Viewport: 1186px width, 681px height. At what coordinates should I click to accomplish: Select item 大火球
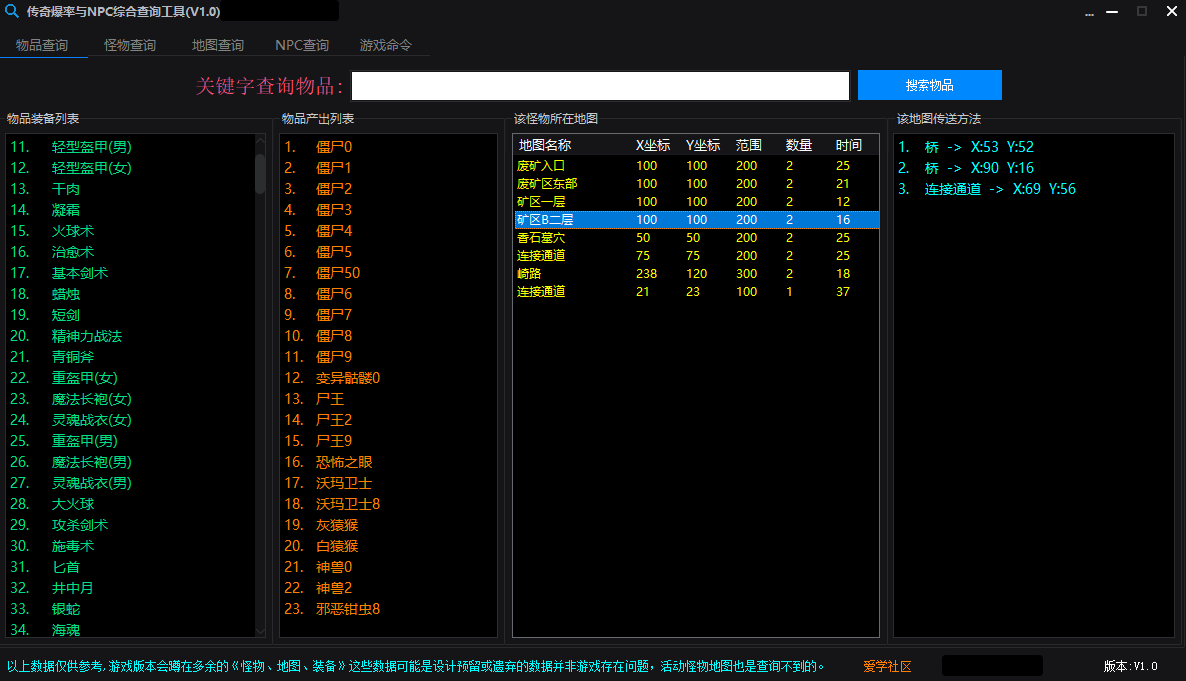pos(73,504)
